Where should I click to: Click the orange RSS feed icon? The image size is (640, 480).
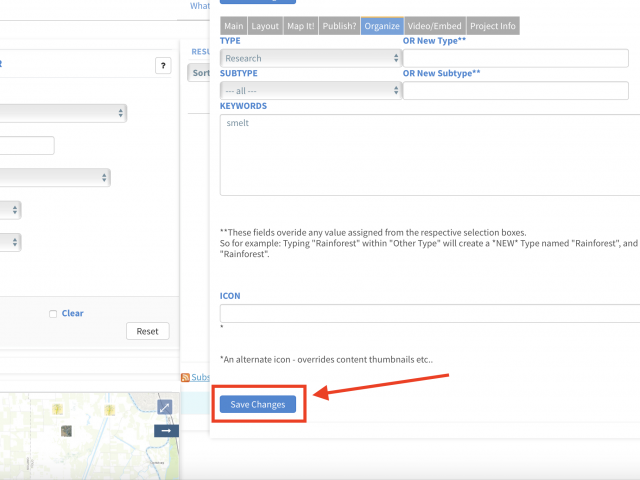[x=185, y=377]
